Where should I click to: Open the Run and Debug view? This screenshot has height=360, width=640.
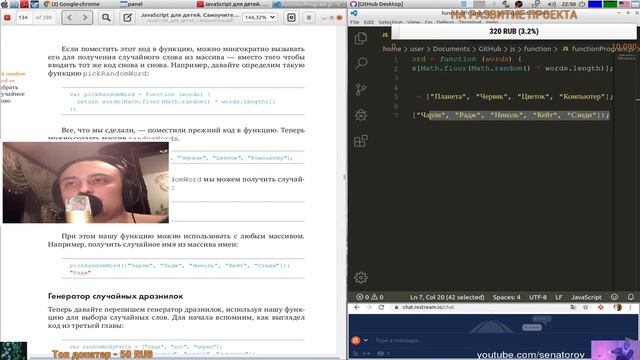pos(361,115)
